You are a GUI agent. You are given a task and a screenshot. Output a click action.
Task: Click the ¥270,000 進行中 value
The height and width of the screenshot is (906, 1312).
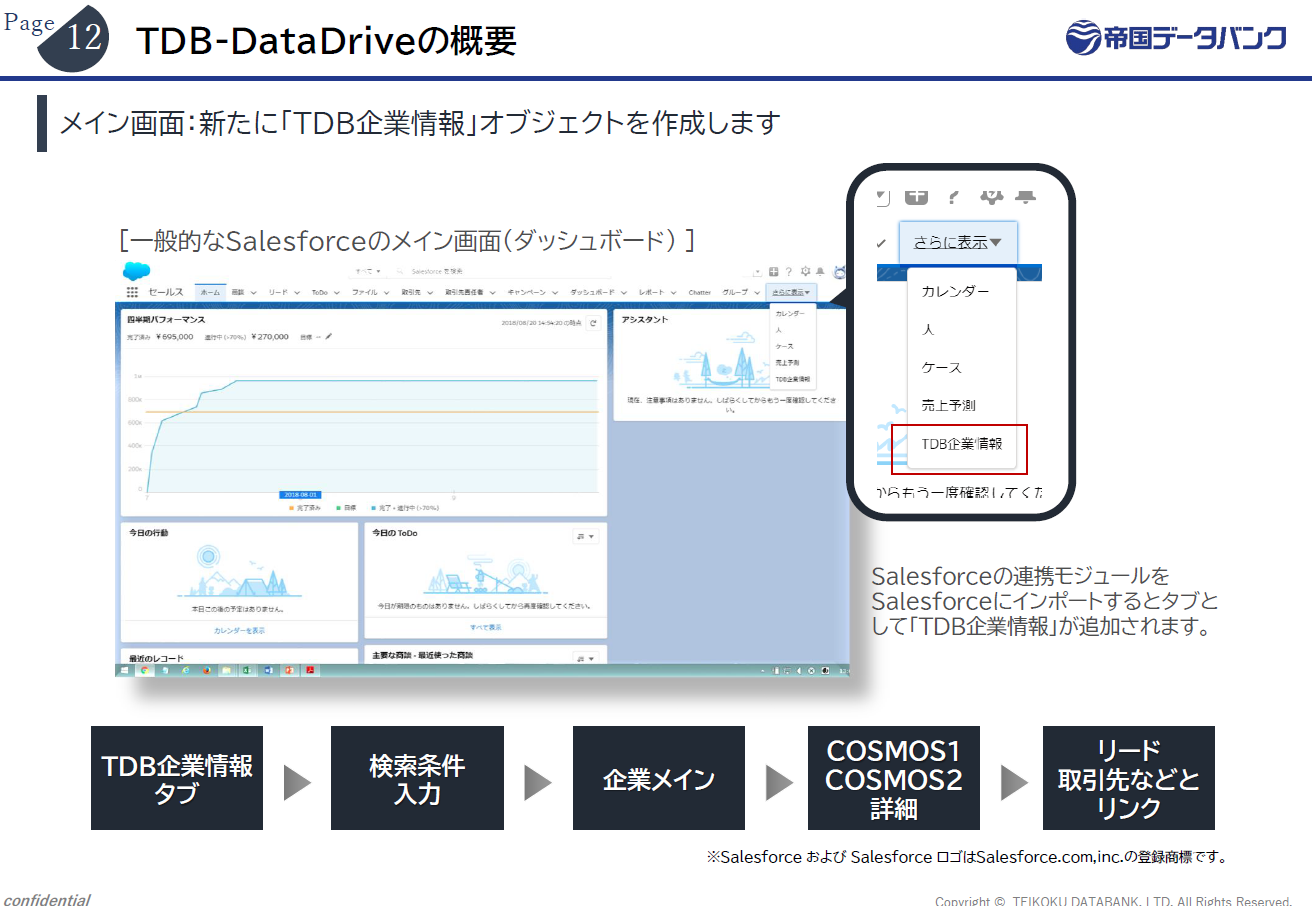pos(270,337)
